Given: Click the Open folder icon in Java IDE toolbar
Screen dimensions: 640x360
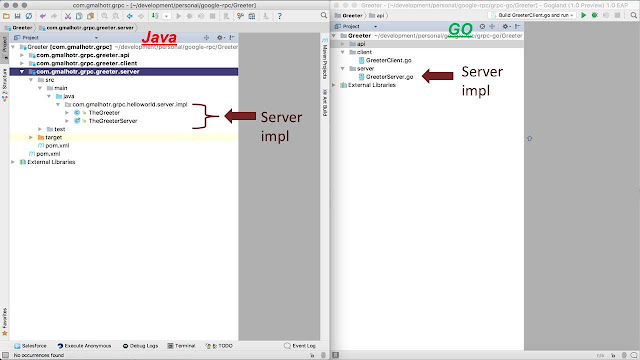Looking at the screenshot, I should click(x=6, y=16).
